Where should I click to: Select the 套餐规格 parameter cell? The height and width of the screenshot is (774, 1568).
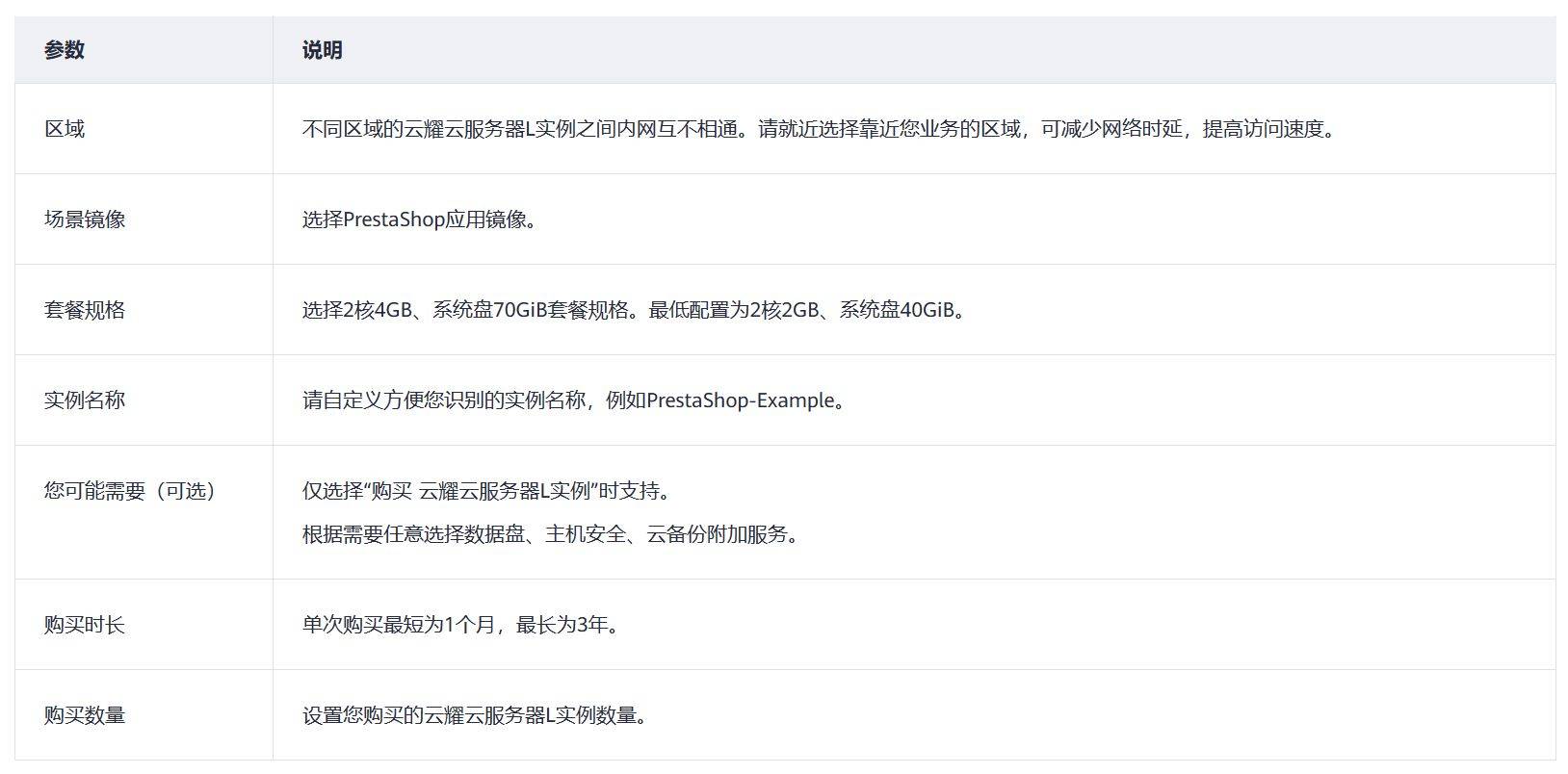[x=144, y=310]
